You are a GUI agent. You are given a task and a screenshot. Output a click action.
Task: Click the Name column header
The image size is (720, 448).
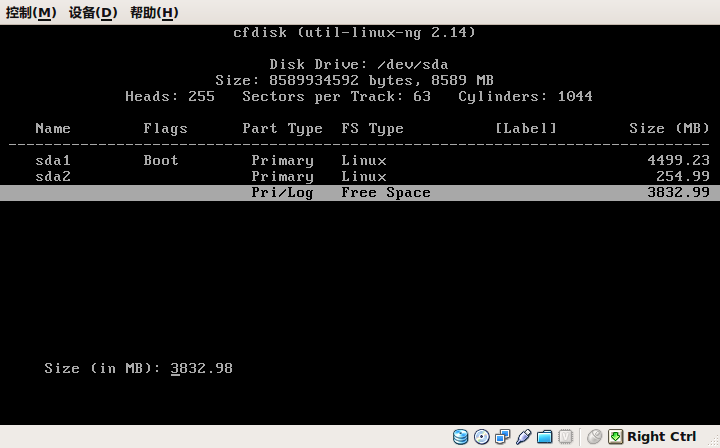tap(53, 128)
